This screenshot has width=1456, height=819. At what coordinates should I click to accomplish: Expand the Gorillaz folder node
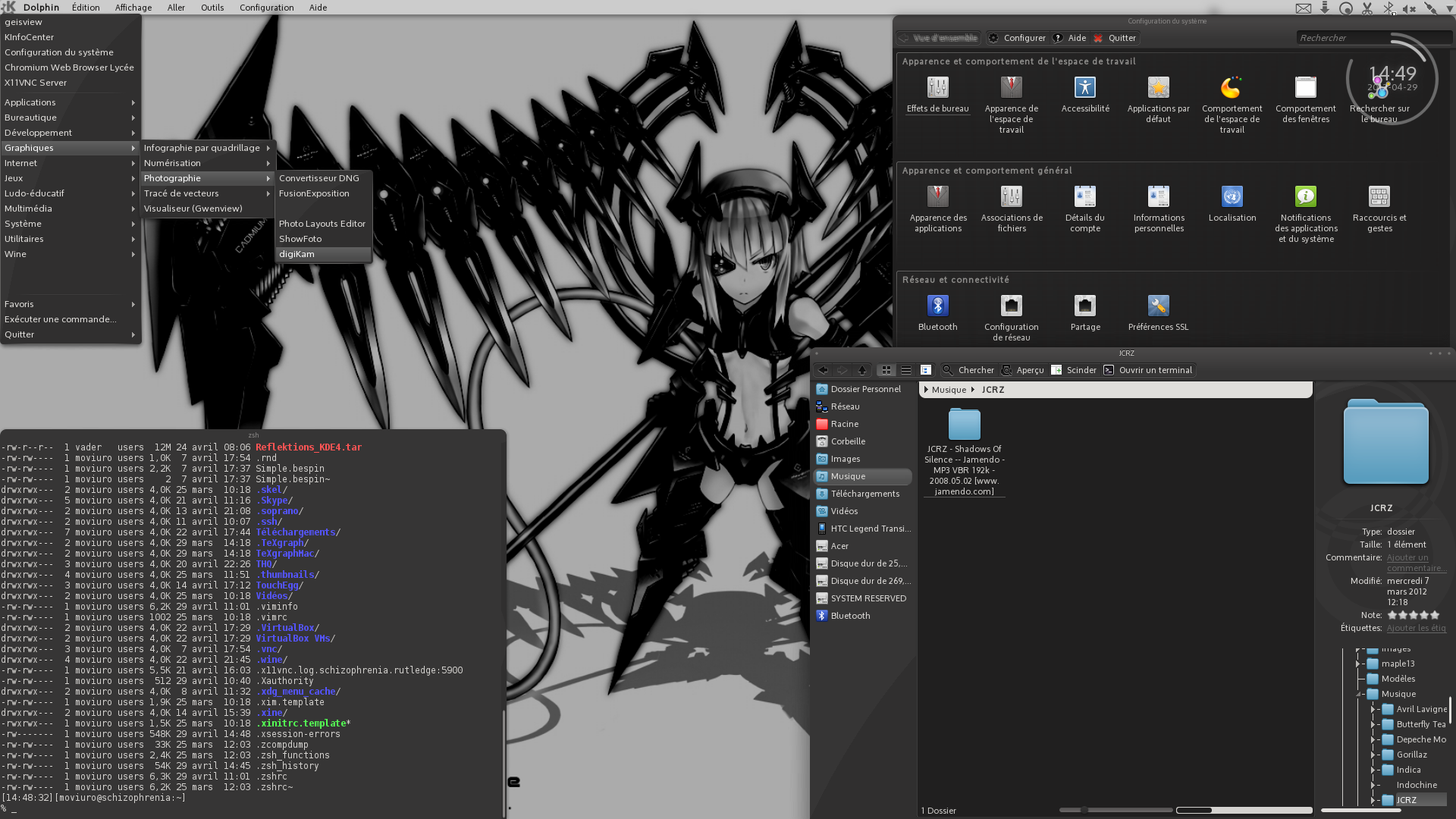(x=1373, y=755)
